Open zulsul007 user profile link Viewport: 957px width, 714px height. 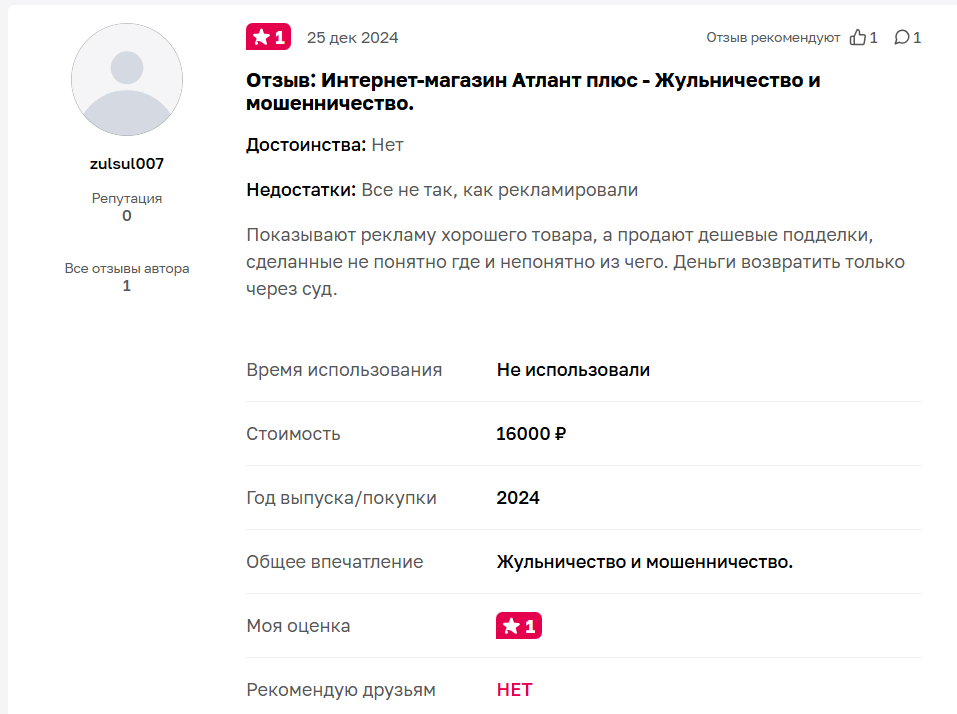(127, 164)
